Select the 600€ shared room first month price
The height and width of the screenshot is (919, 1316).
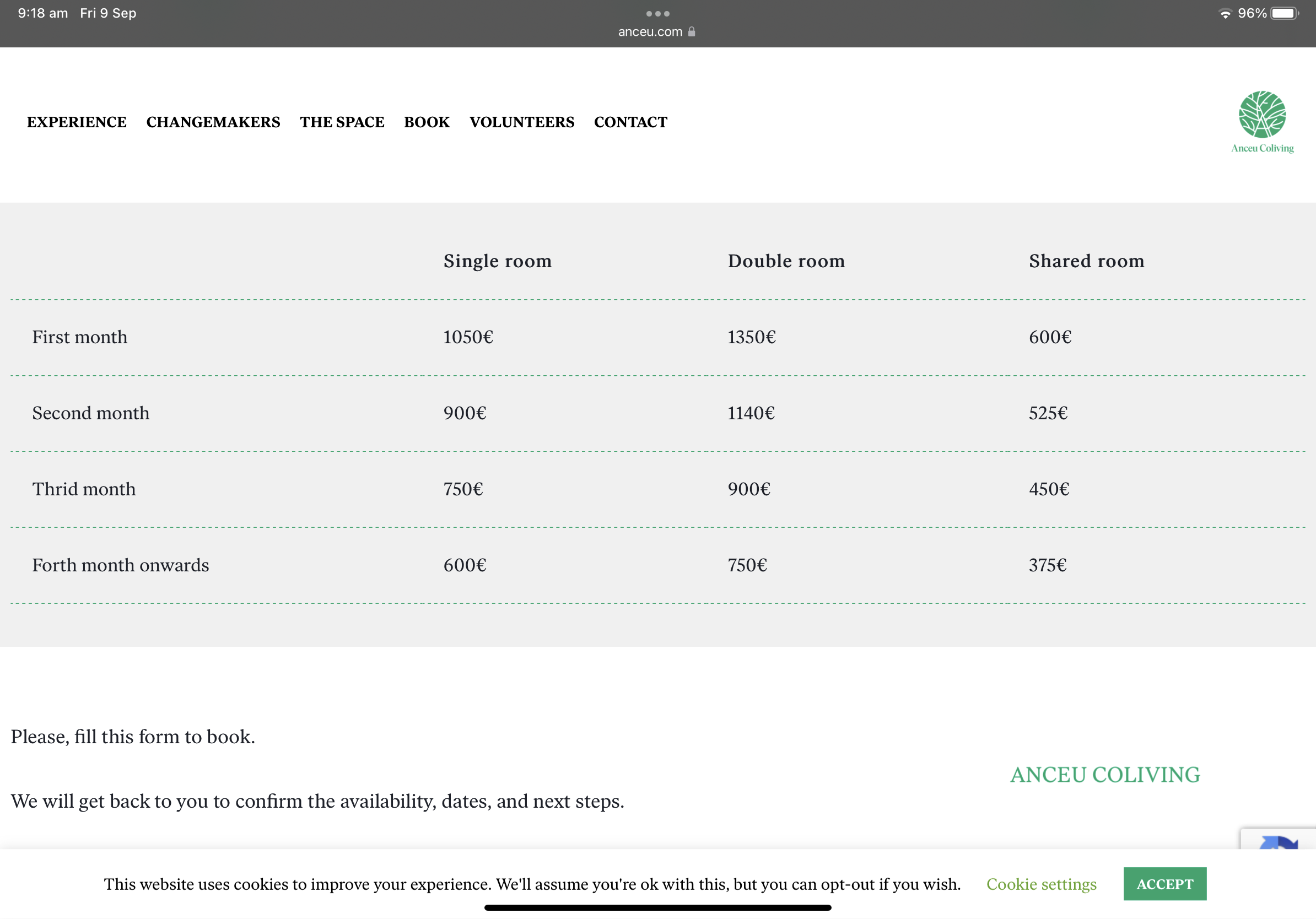1050,337
